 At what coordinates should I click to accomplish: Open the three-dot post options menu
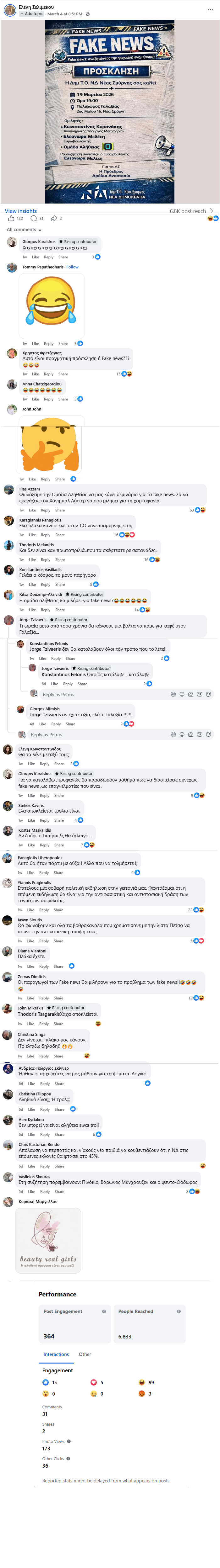coord(210,10)
